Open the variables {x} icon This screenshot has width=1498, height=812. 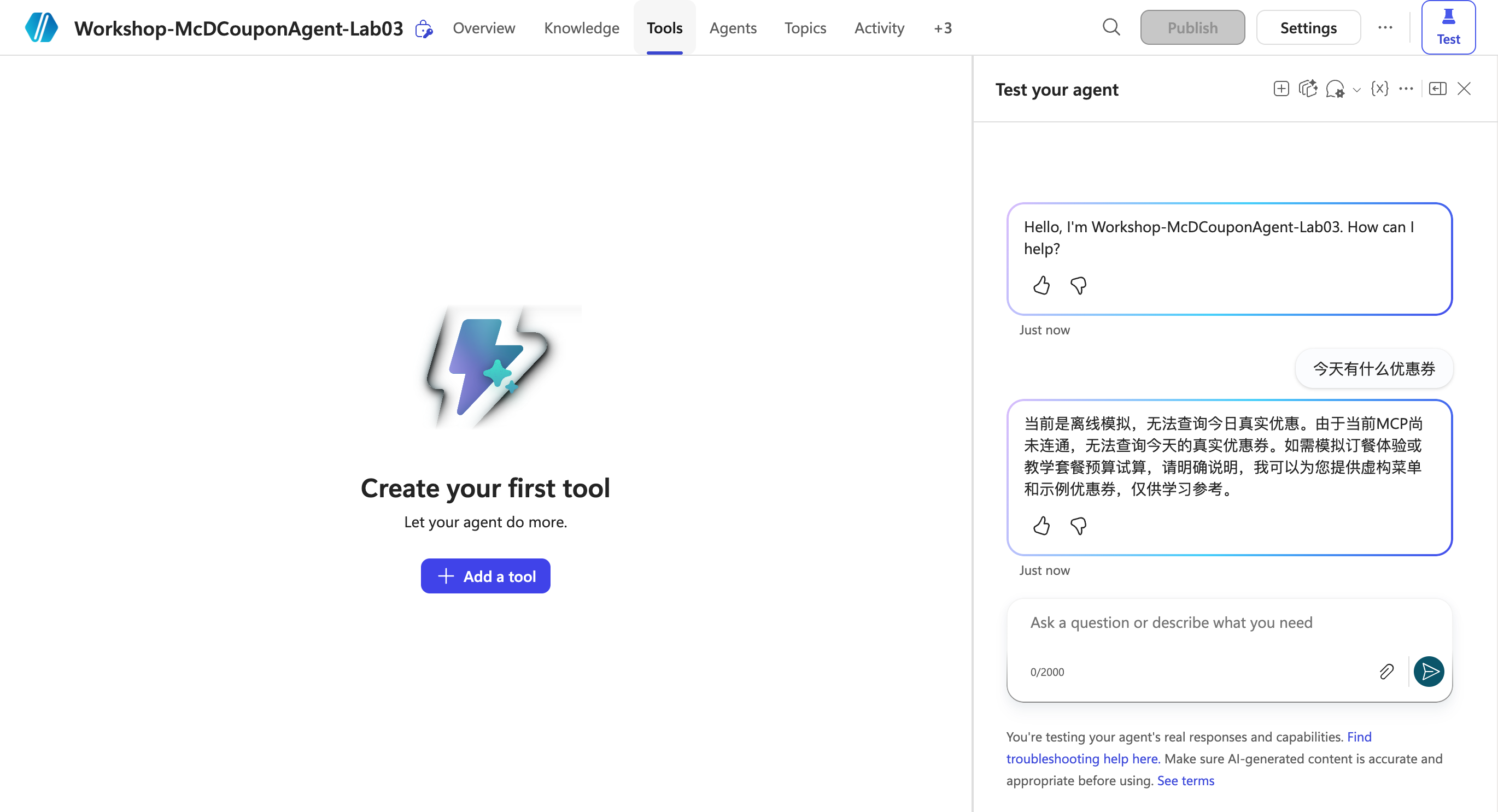pos(1379,89)
